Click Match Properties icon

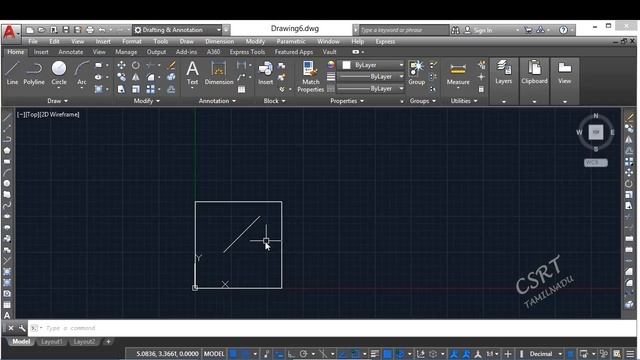coord(310,76)
